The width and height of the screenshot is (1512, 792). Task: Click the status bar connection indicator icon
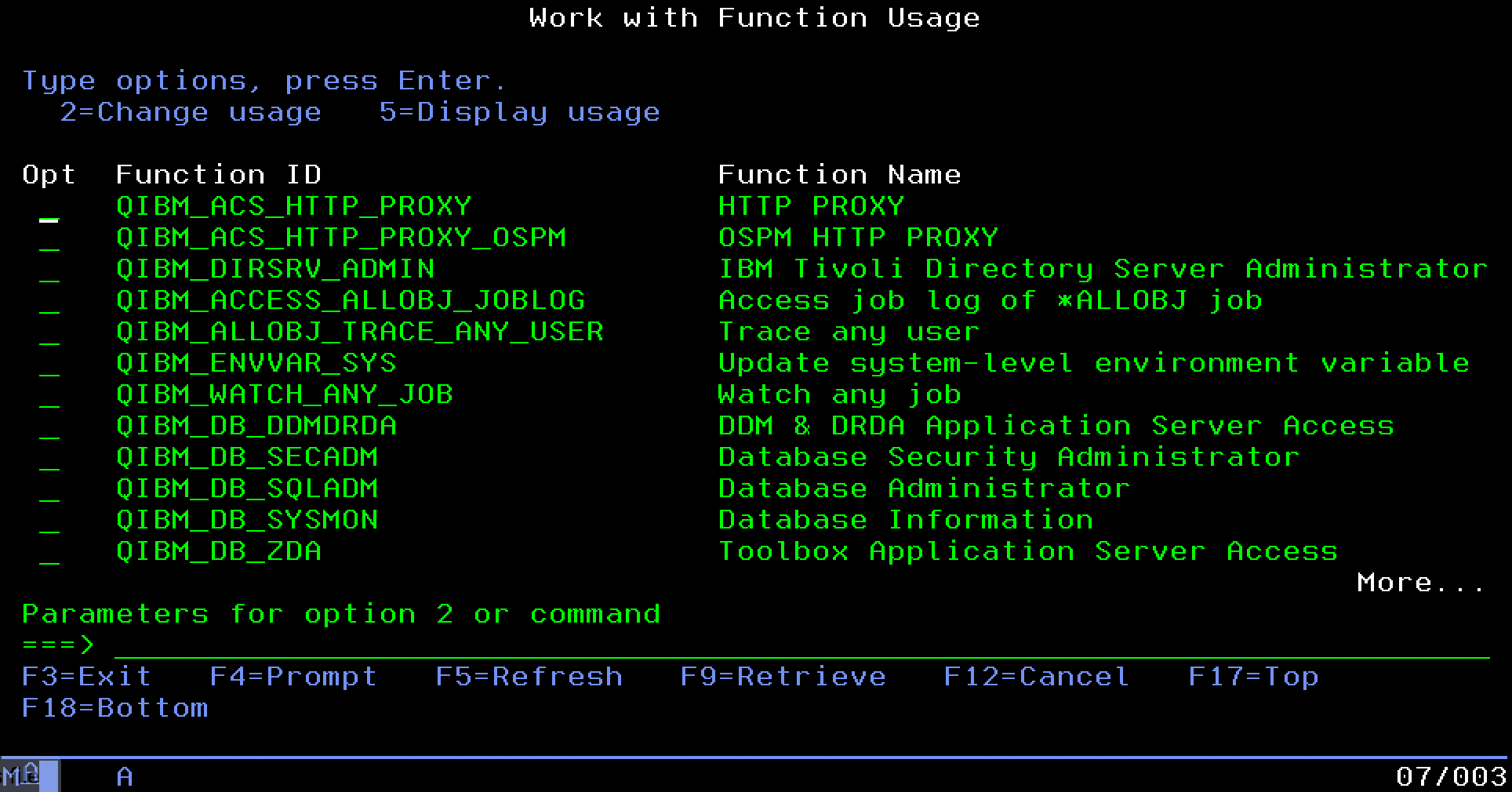pos(30,776)
